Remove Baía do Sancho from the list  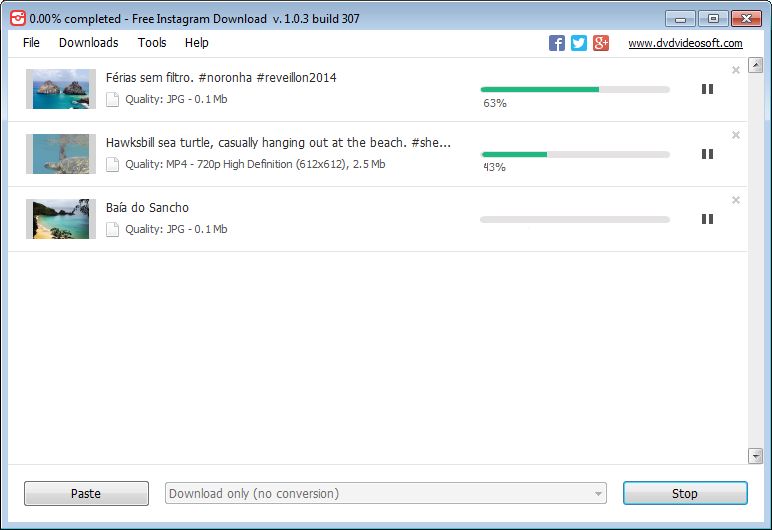[736, 200]
